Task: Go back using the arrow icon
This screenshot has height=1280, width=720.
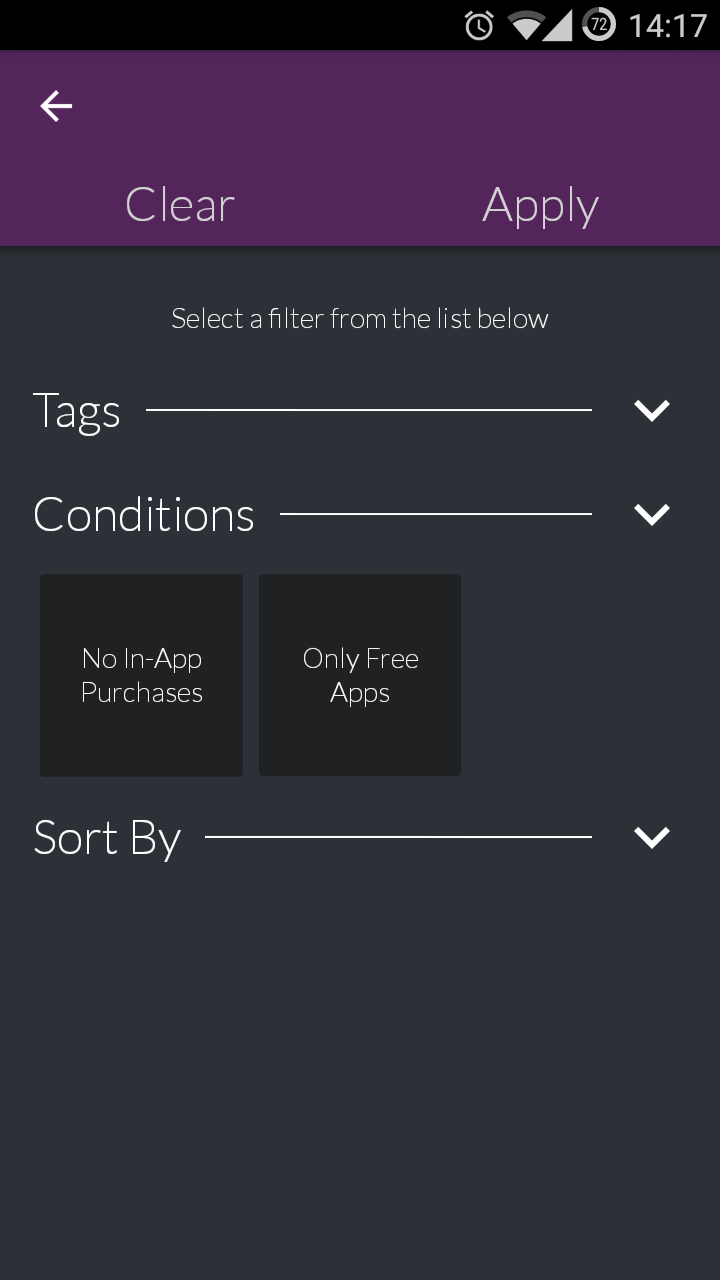Action: tap(56, 106)
